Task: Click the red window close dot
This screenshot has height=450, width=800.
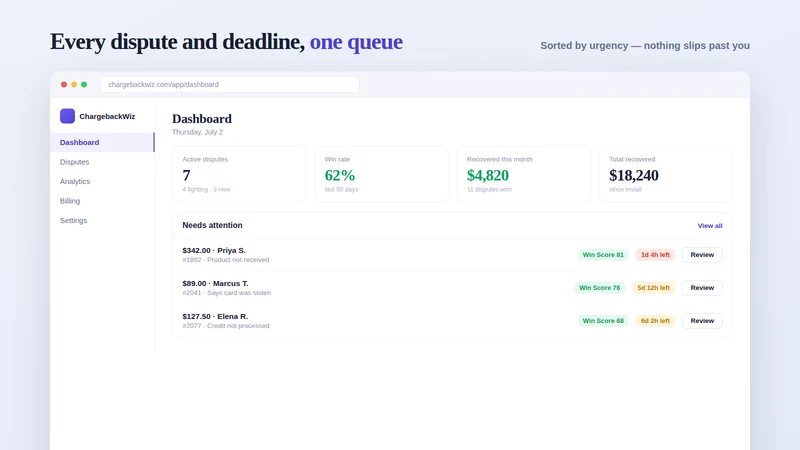Action: pyautogui.click(x=64, y=85)
